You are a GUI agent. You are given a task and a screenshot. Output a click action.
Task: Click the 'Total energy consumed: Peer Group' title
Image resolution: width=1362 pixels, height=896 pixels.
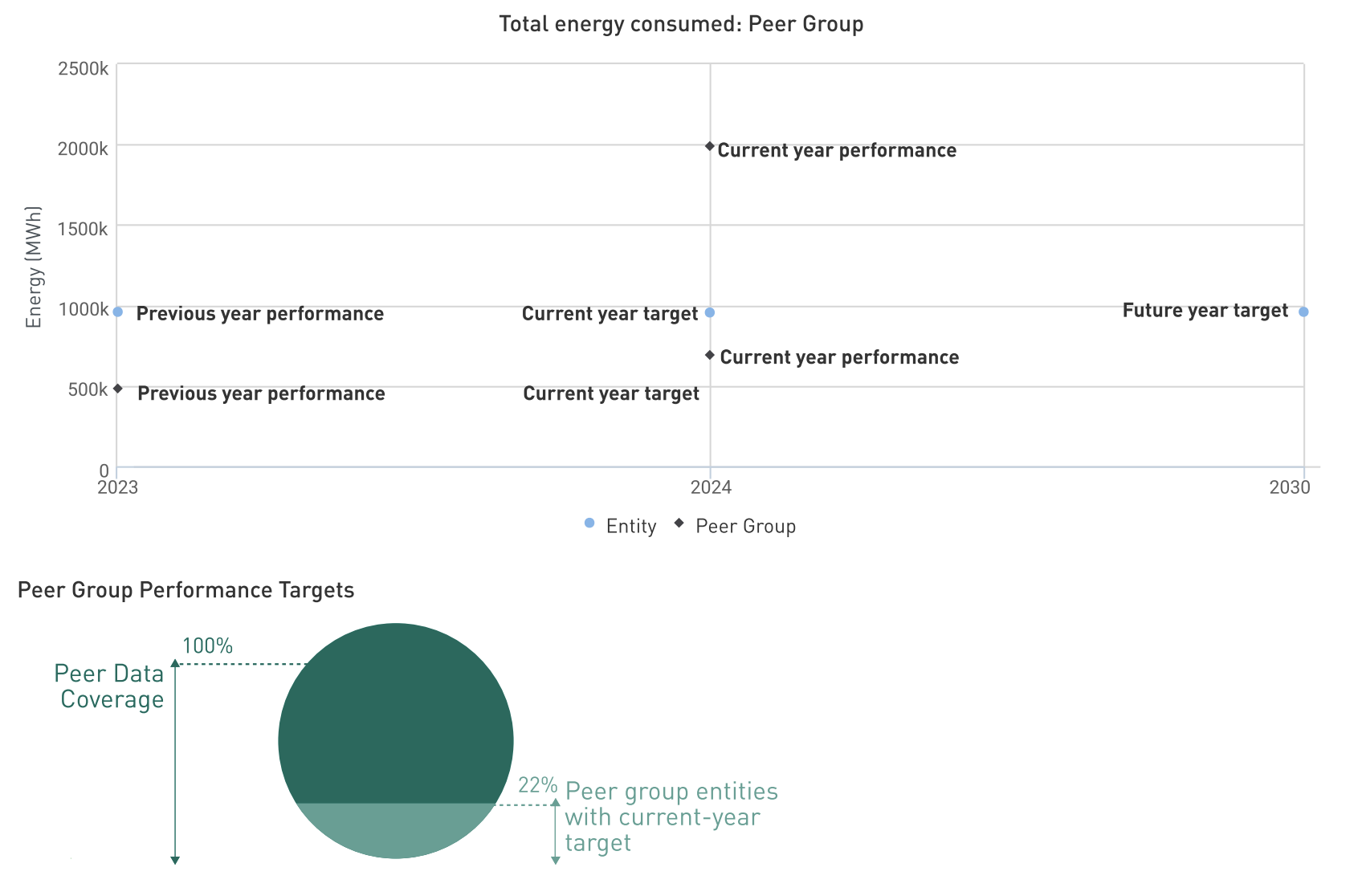coord(681,24)
